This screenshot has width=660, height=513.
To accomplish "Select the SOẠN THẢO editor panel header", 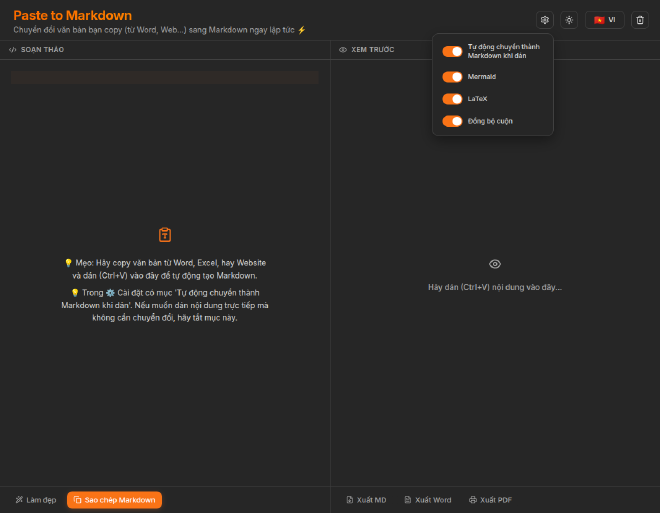I will (x=42, y=49).
